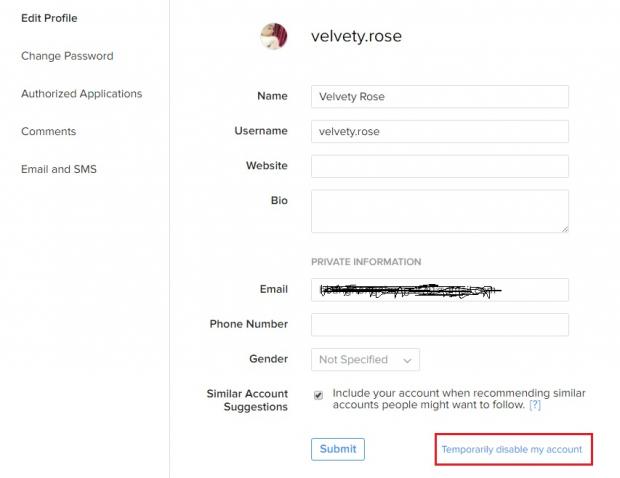Click inside the Bio text area

pyautogui.click(x=440, y=211)
